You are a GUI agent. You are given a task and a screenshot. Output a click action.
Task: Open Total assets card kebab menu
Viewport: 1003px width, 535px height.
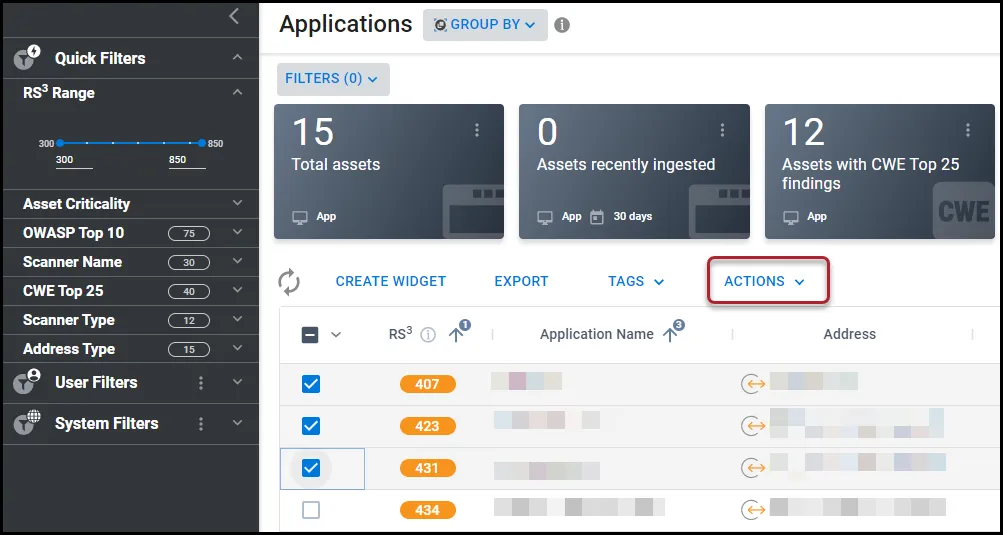coord(477,130)
